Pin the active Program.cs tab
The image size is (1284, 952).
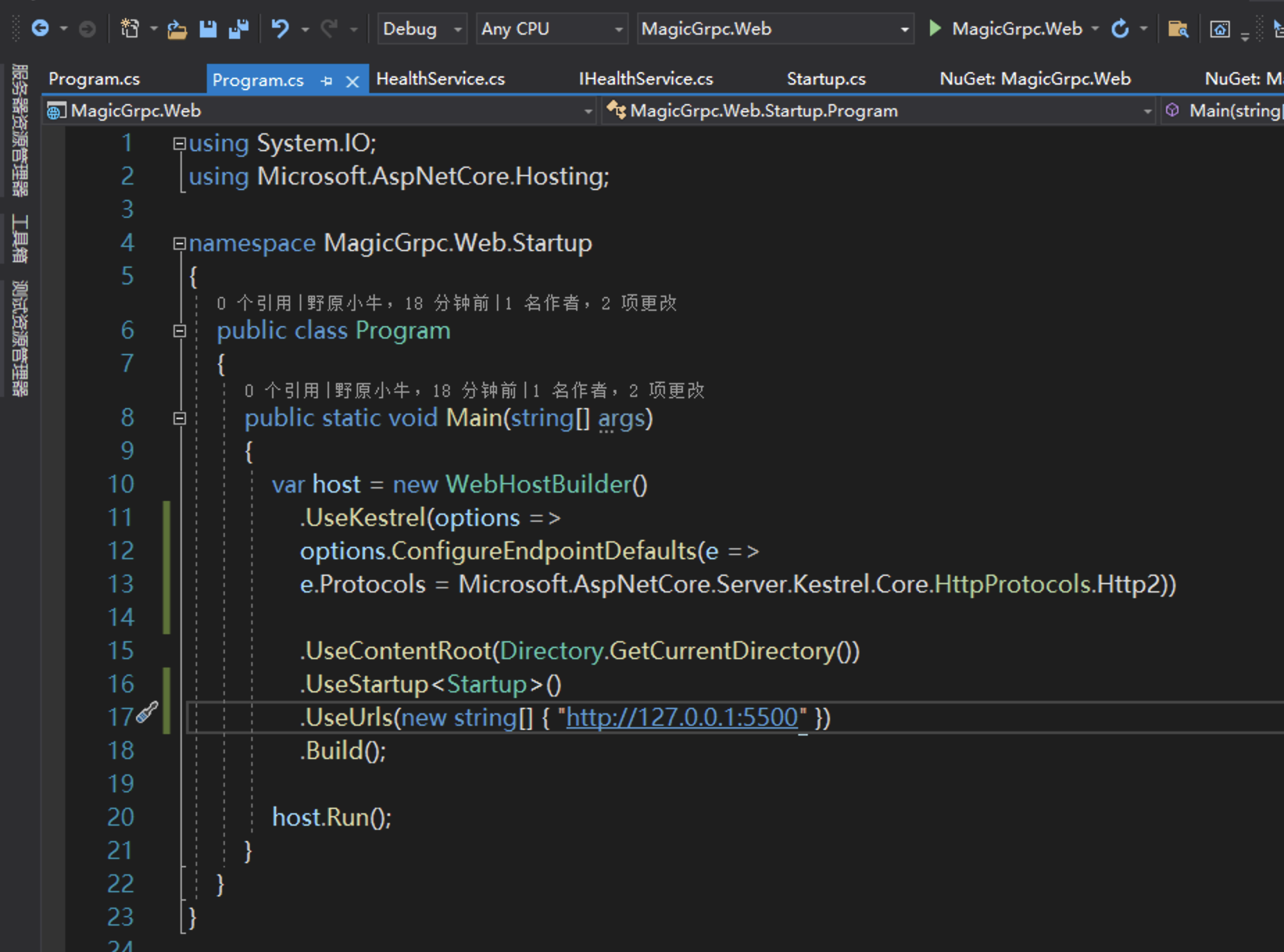(x=325, y=80)
